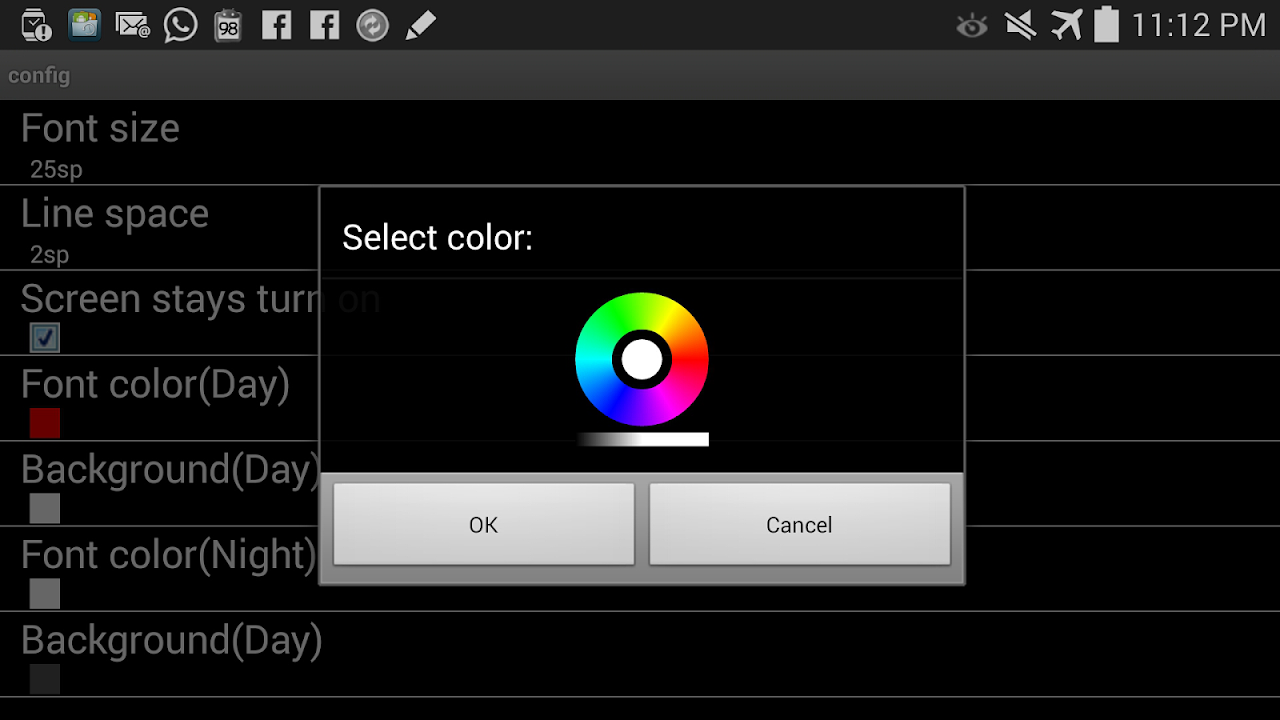Click the WhatsApp notification icon
This screenshot has width=1280, height=720.
pos(181,25)
